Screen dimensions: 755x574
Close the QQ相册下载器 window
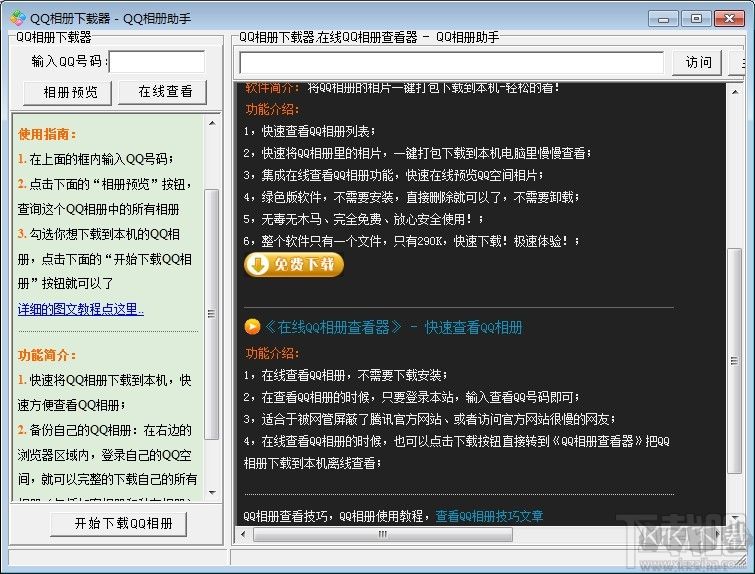729,19
